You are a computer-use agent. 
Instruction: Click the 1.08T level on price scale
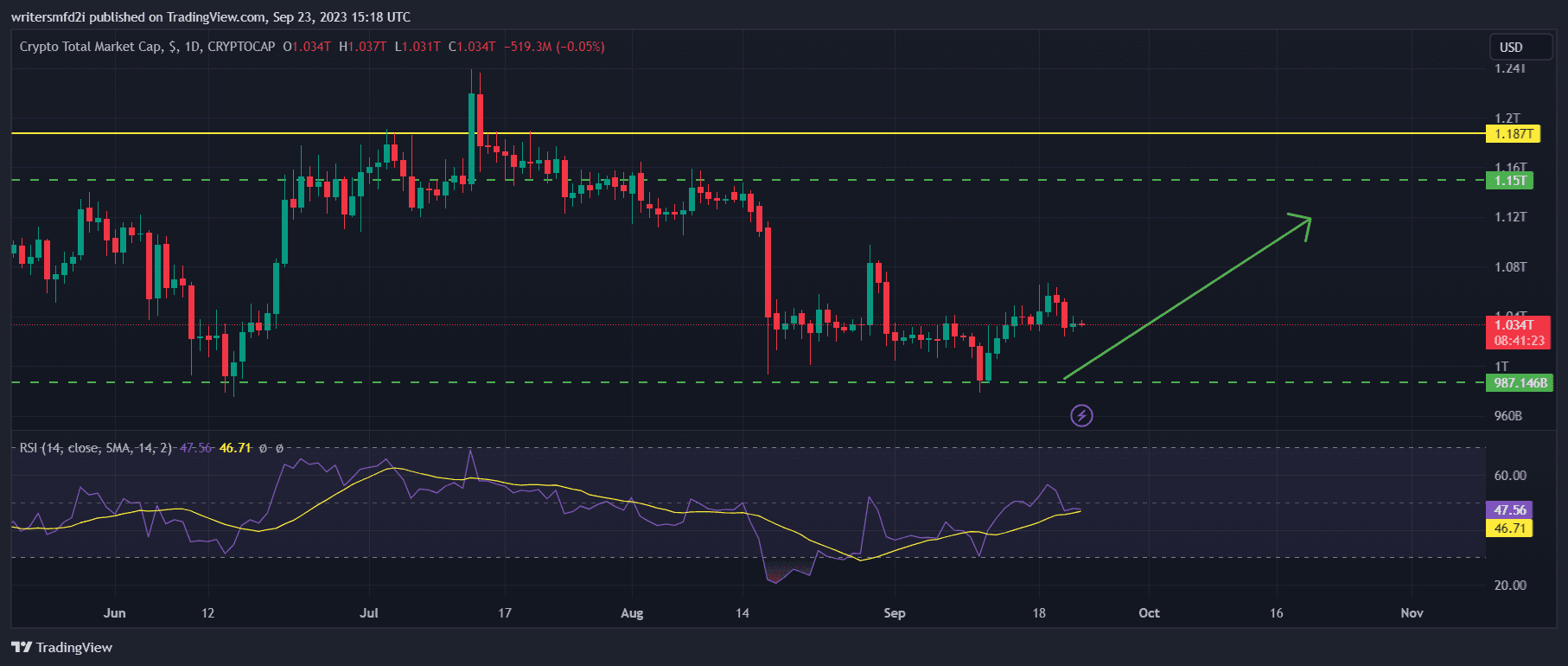click(x=1510, y=267)
